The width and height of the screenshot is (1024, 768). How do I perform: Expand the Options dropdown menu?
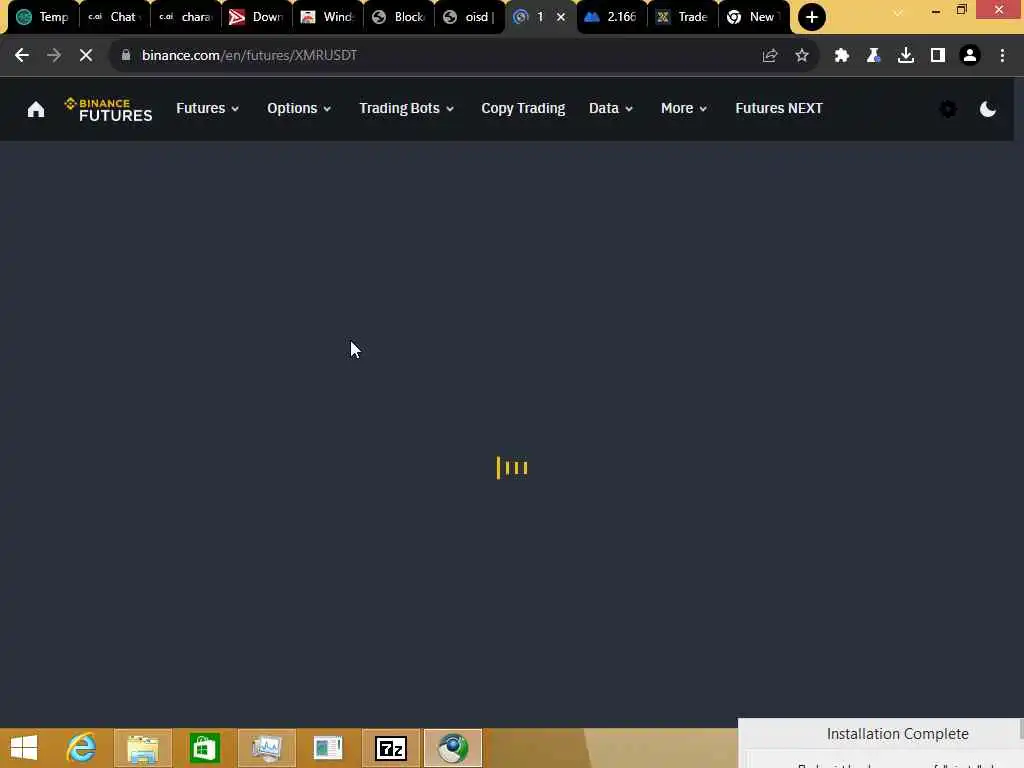pos(298,108)
